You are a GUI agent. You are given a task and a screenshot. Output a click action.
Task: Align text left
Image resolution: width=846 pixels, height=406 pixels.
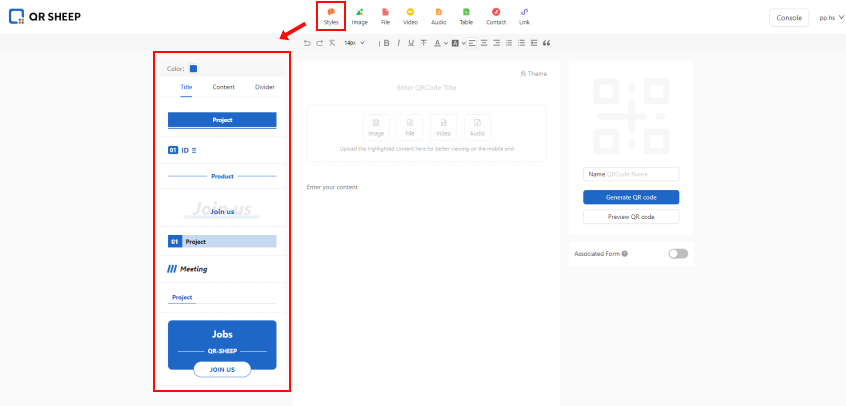(x=472, y=43)
